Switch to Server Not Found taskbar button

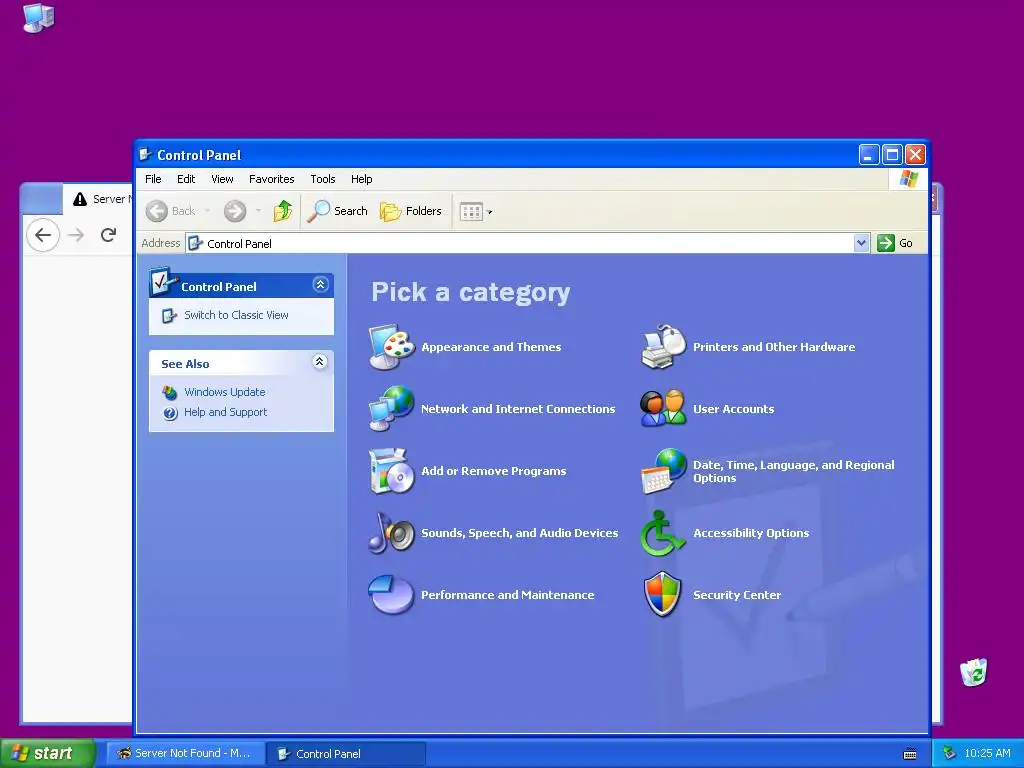tap(185, 754)
